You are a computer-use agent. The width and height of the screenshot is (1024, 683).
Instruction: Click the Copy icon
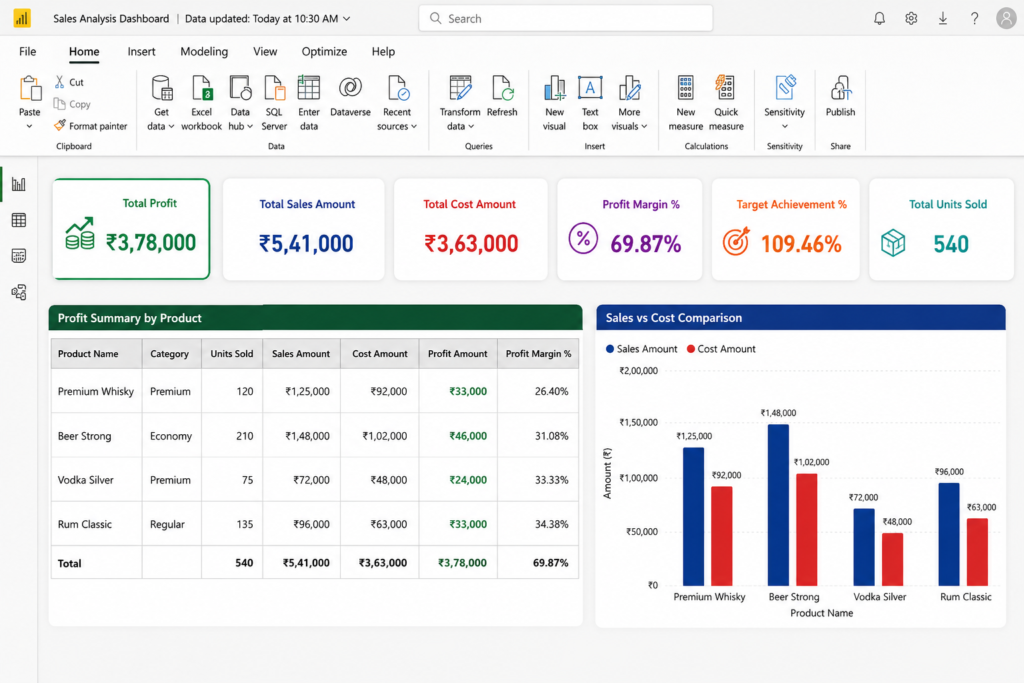[59, 104]
